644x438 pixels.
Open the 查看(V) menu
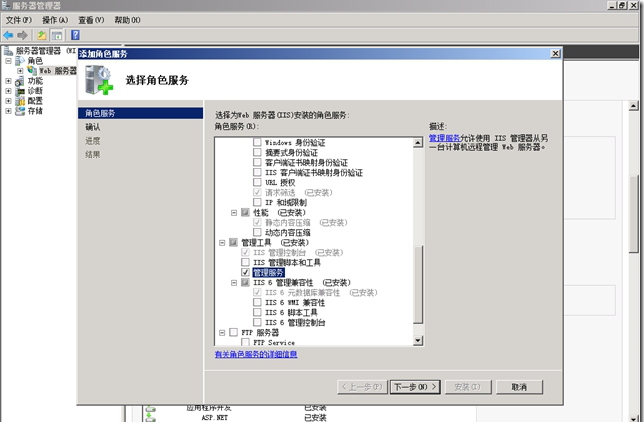[91, 20]
